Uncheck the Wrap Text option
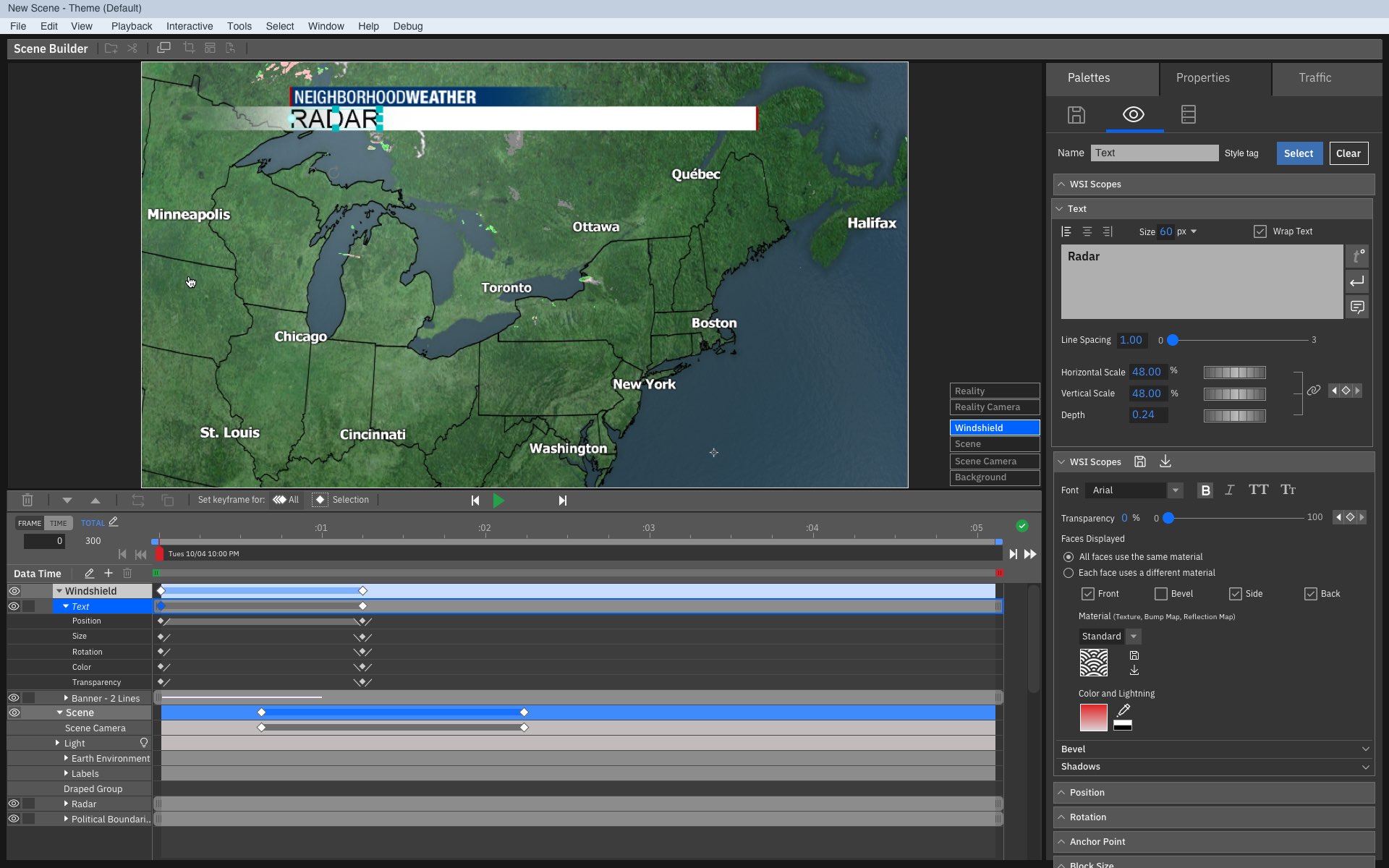This screenshot has width=1389, height=868. pos(1259,231)
